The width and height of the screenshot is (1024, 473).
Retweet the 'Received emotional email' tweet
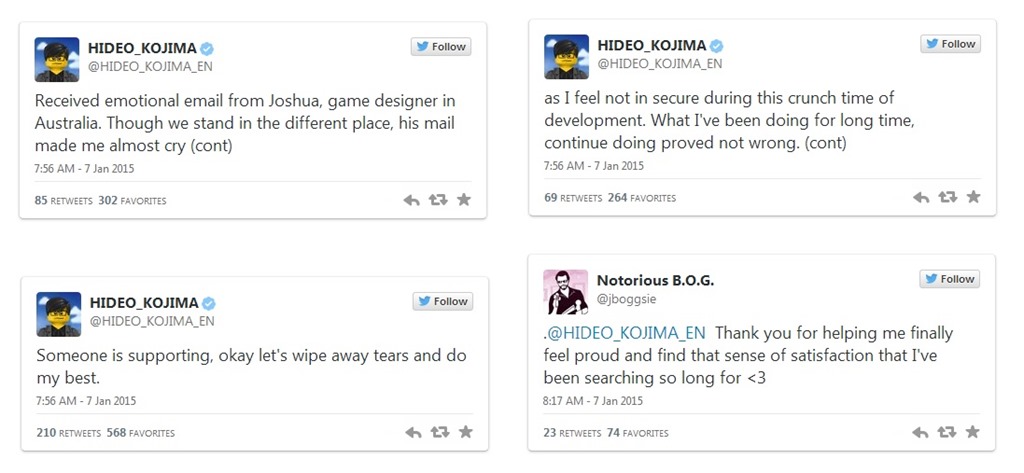coord(438,200)
